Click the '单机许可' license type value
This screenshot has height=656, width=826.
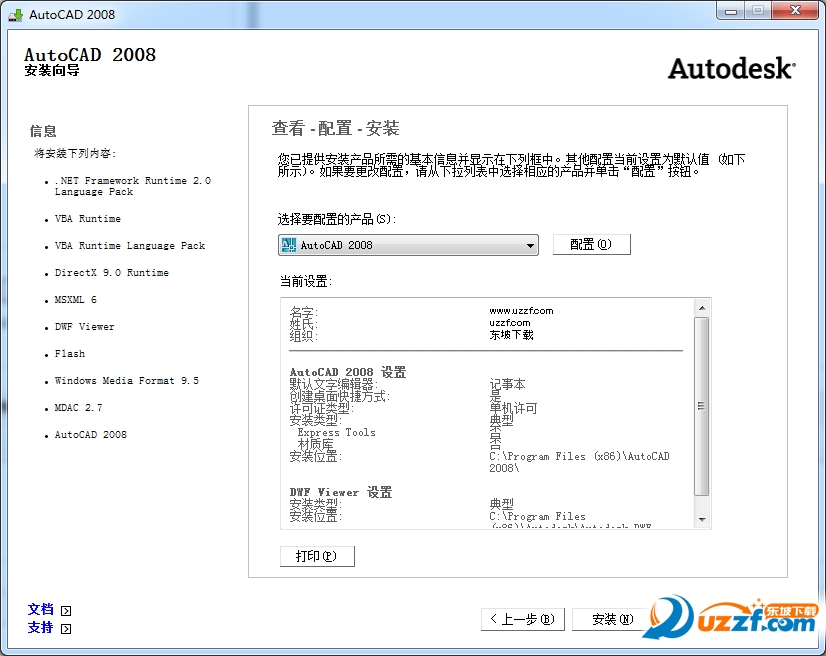coord(513,408)
